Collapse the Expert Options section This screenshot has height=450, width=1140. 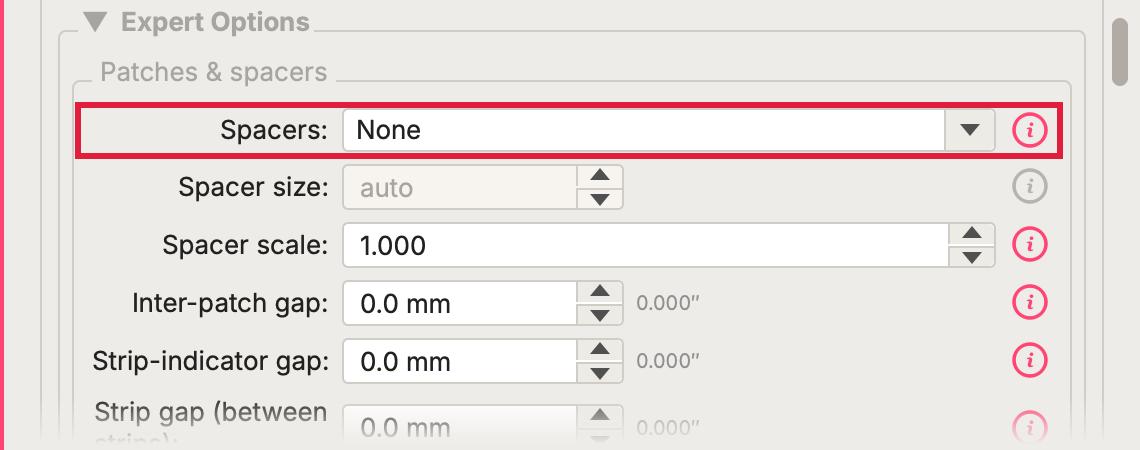tap(95, 22)
